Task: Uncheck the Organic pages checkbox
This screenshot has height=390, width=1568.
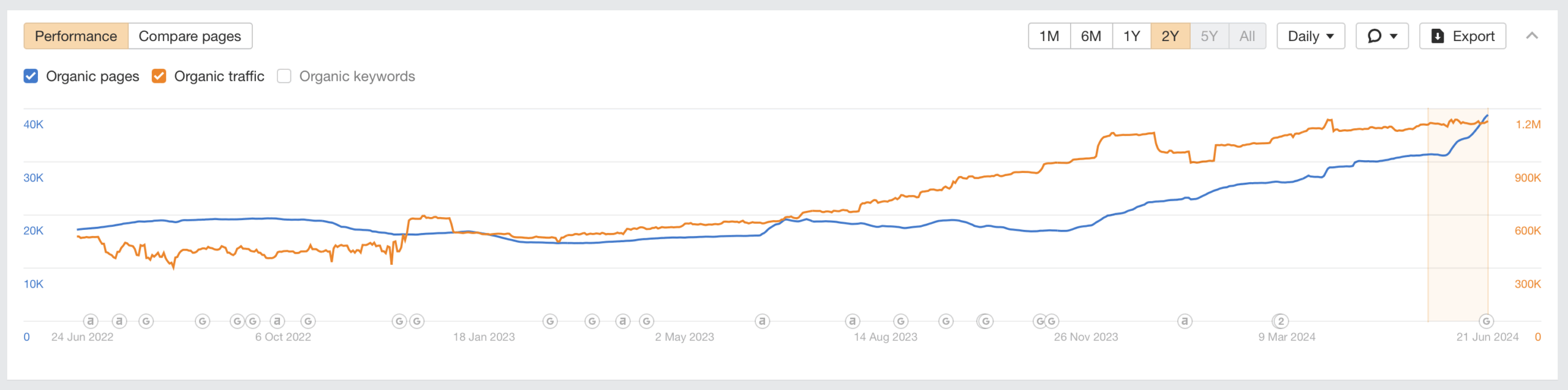Action: [31, 76]
